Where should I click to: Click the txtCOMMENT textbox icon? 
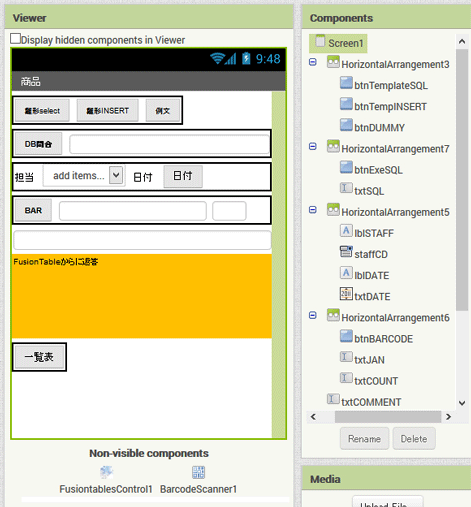[333, 399]
